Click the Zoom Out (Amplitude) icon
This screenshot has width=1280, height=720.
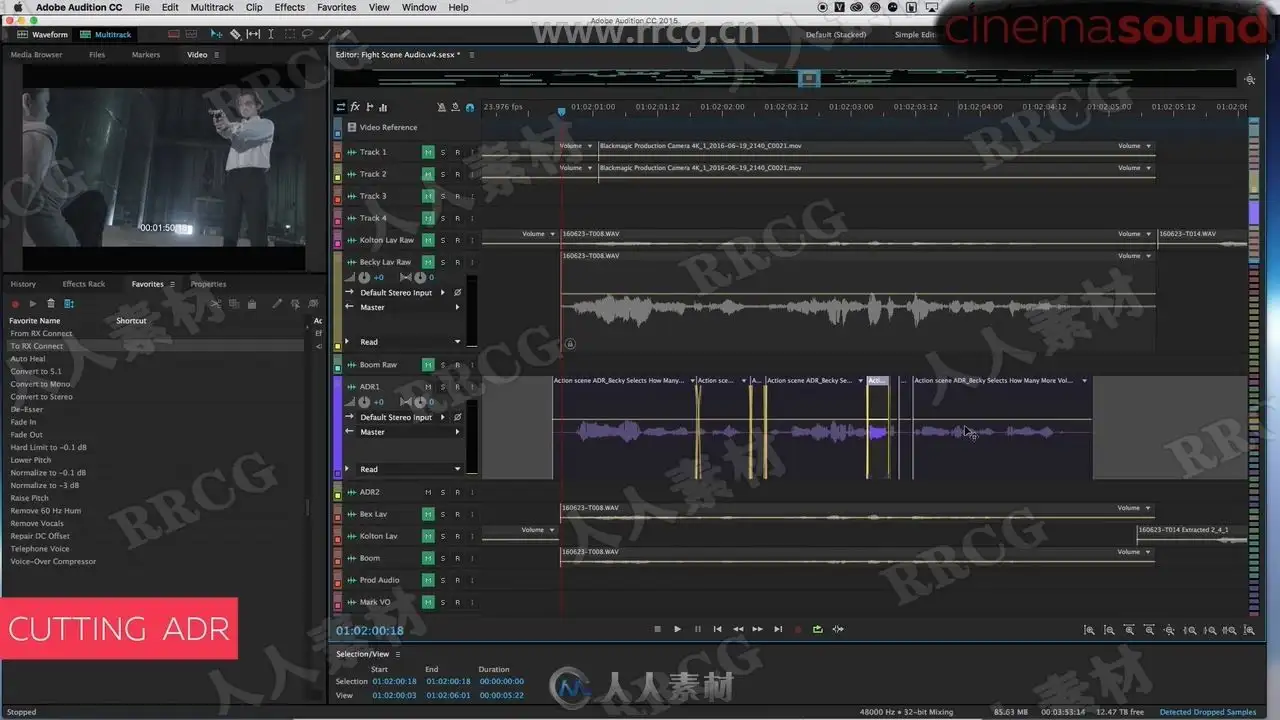[x=1109, y=630]
